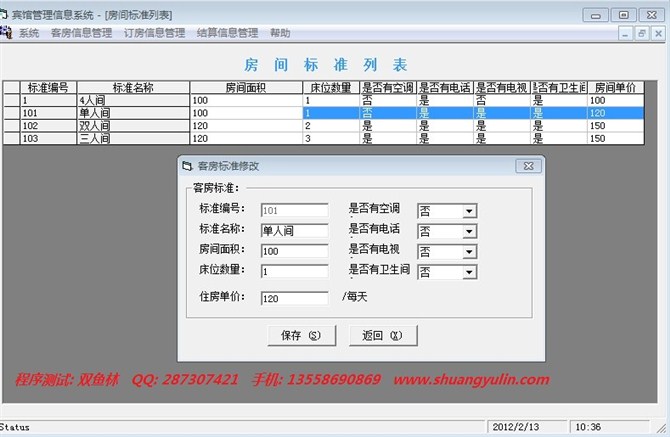Click the bed count 3 cell
This screenshot has height=437, width=670.
coord(331,138)
